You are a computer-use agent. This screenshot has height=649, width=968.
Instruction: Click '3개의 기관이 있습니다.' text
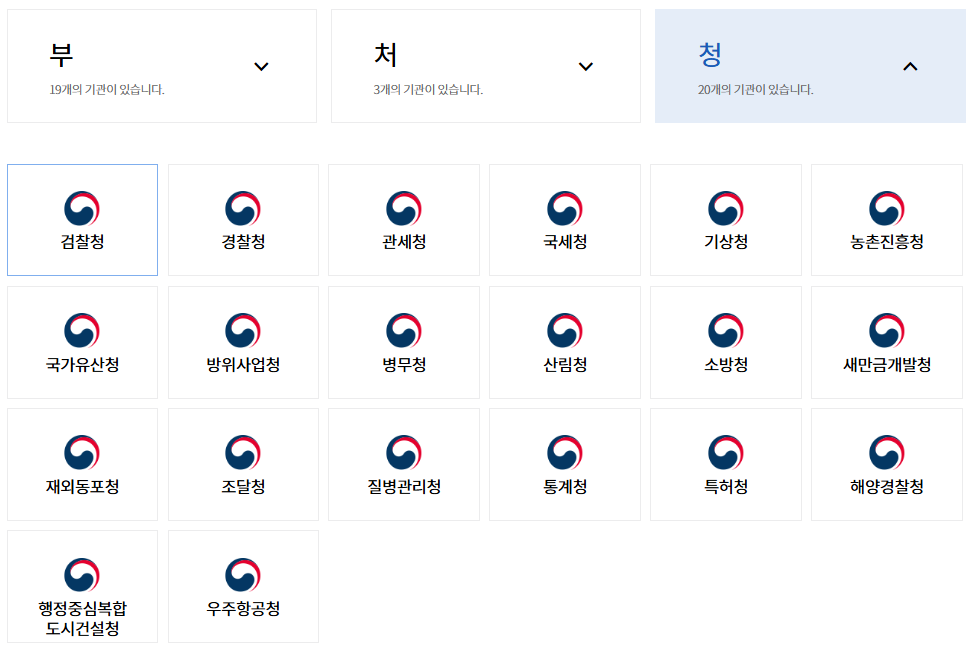pos(428,90)
